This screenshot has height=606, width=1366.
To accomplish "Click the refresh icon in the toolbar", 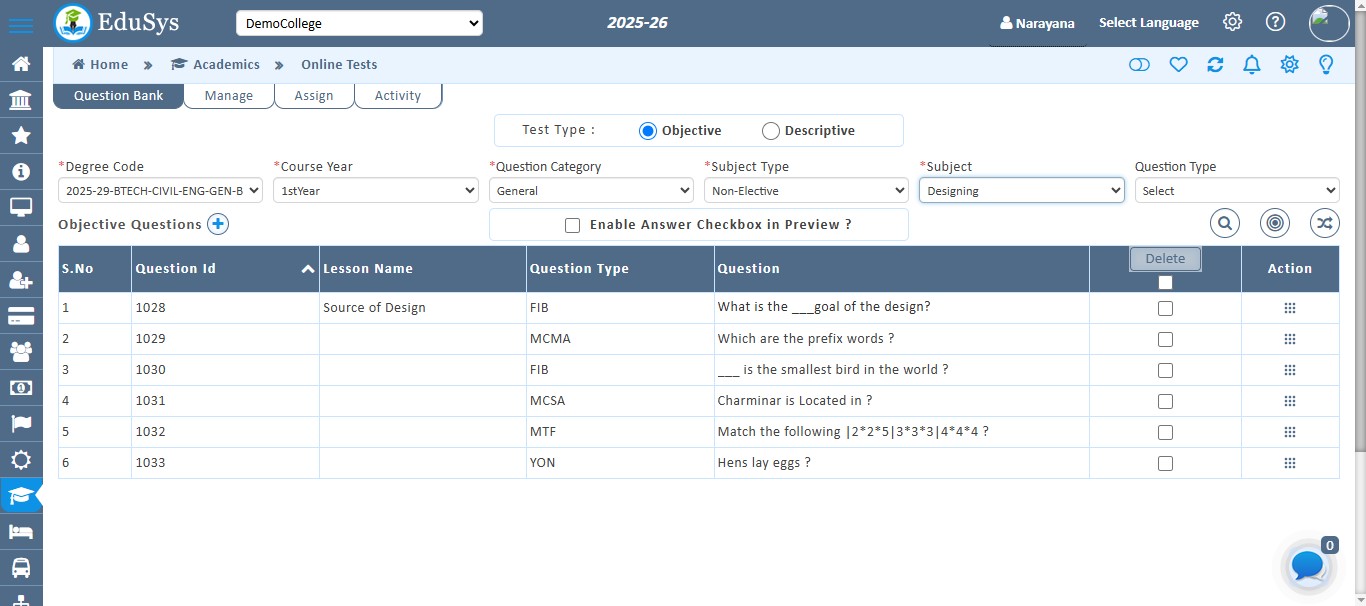I will click(1215, 64).
